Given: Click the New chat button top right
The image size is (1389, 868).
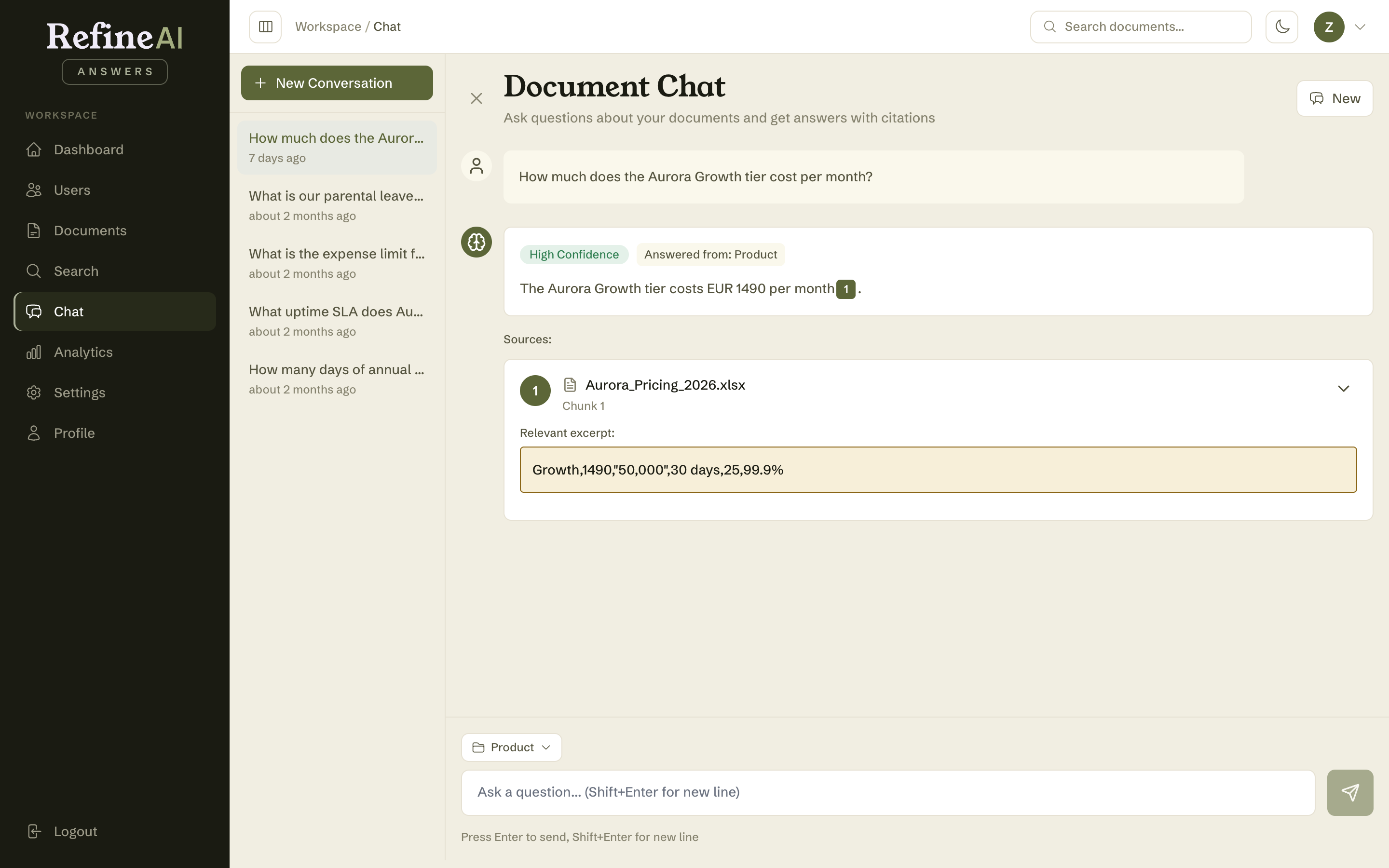Looking at the screenshot, I should pyautogui.click(x=1335, y=98).
